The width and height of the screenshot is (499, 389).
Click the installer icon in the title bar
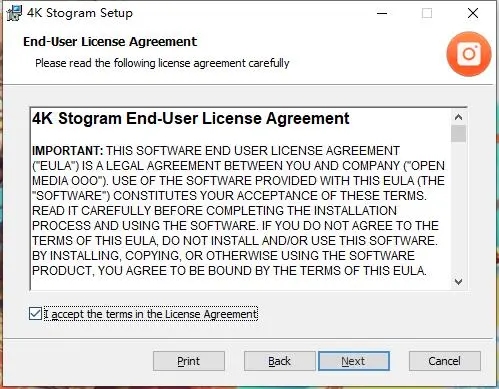[x=14, y=13]
